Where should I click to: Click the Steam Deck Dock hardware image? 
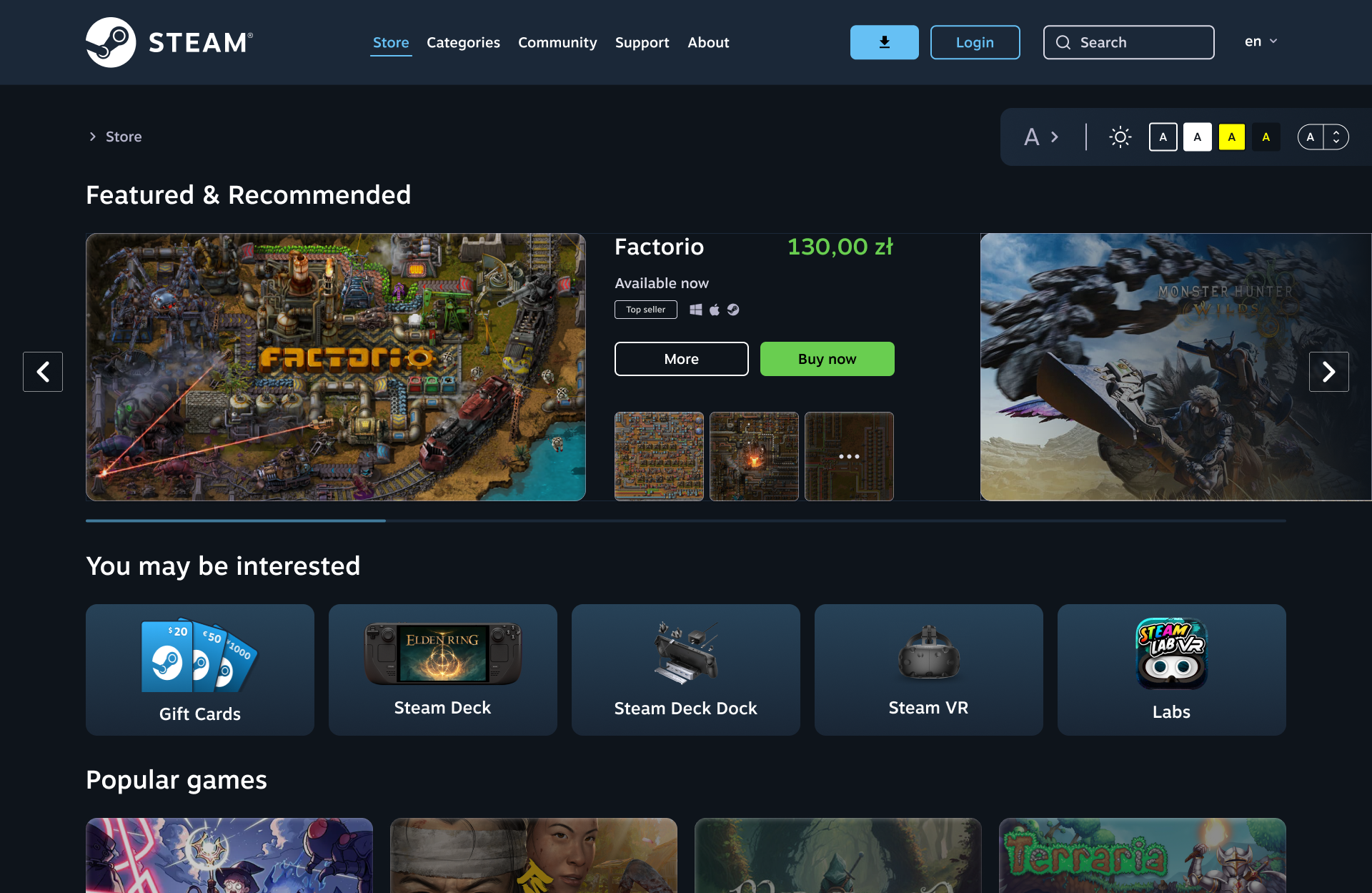[x=686, y=653]
